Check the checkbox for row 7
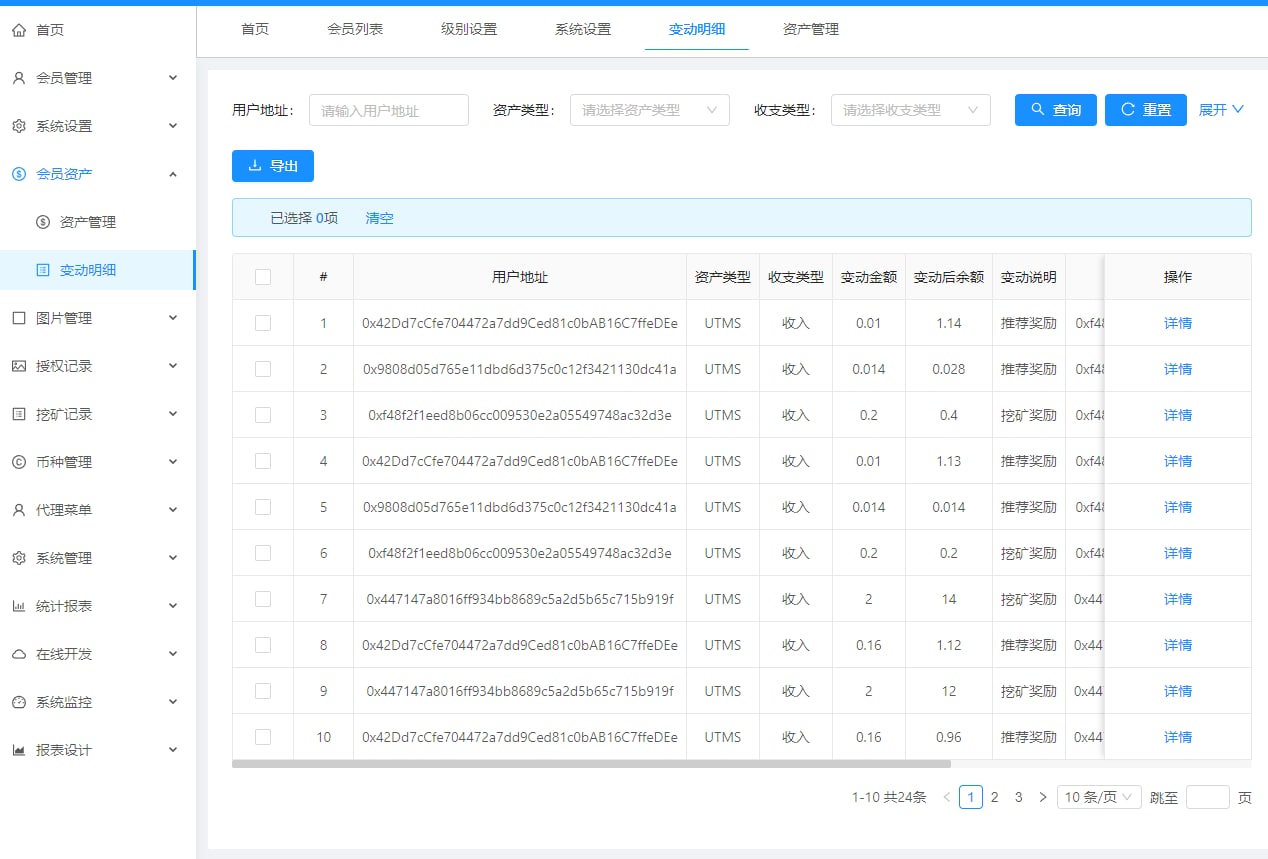The image size is (1268, 859). 263,599
